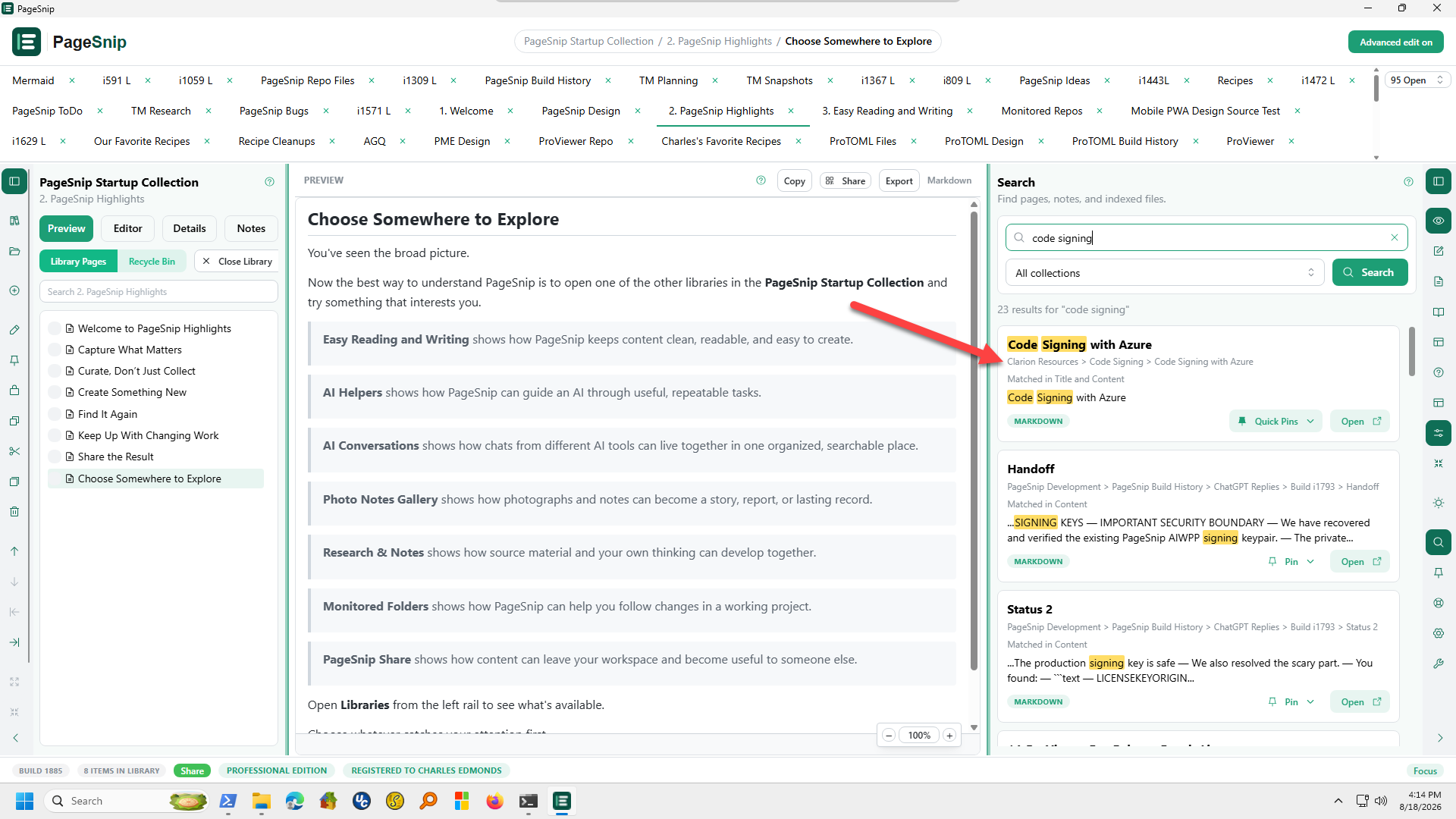
Task: Collapse the left library panel using its sidebar toggle icon
Action: point(14,181)
